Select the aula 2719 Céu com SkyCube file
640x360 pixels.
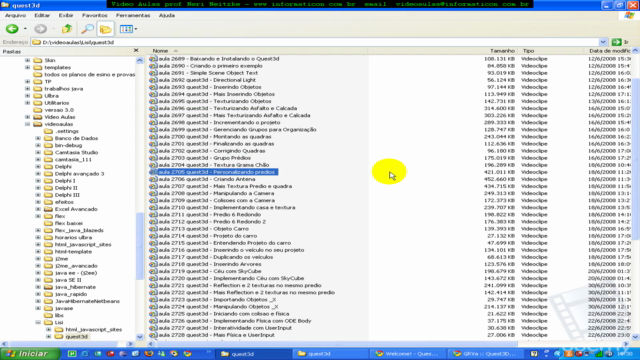pyautogui.click(x=209, y=271)
